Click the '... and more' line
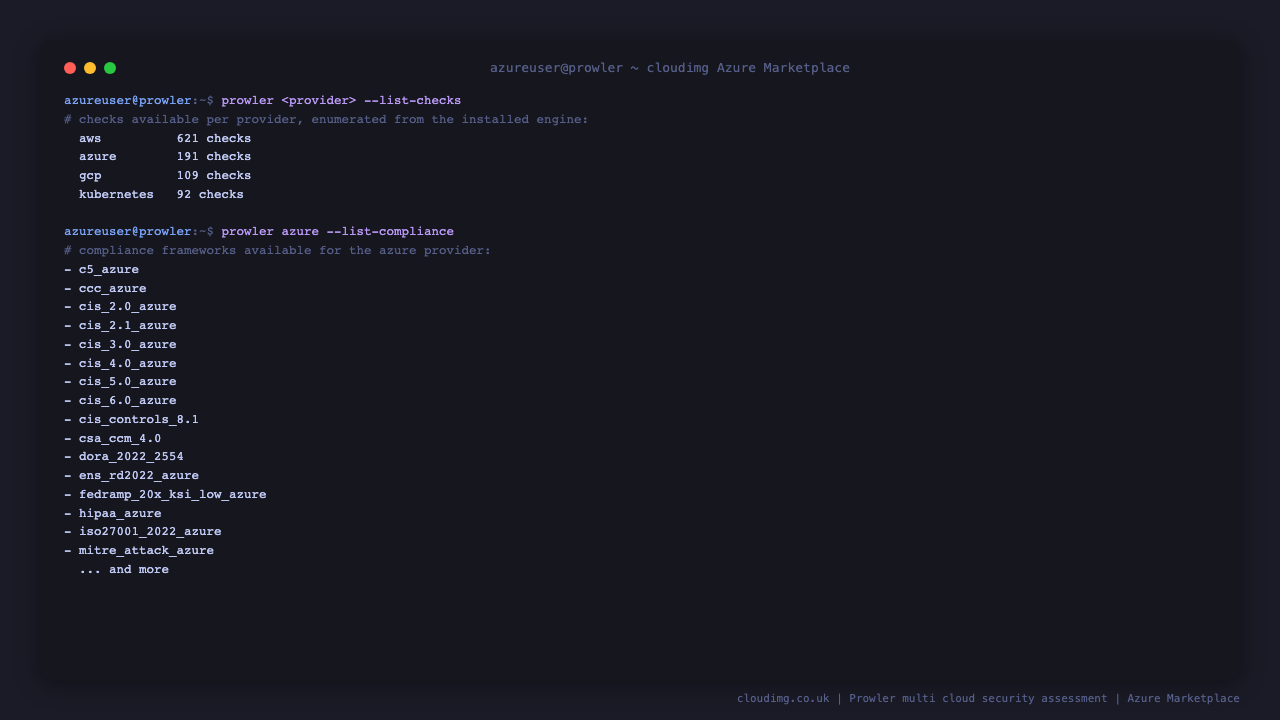The height and width of the screenshot is (720, 1280). (x=124, y=570)
